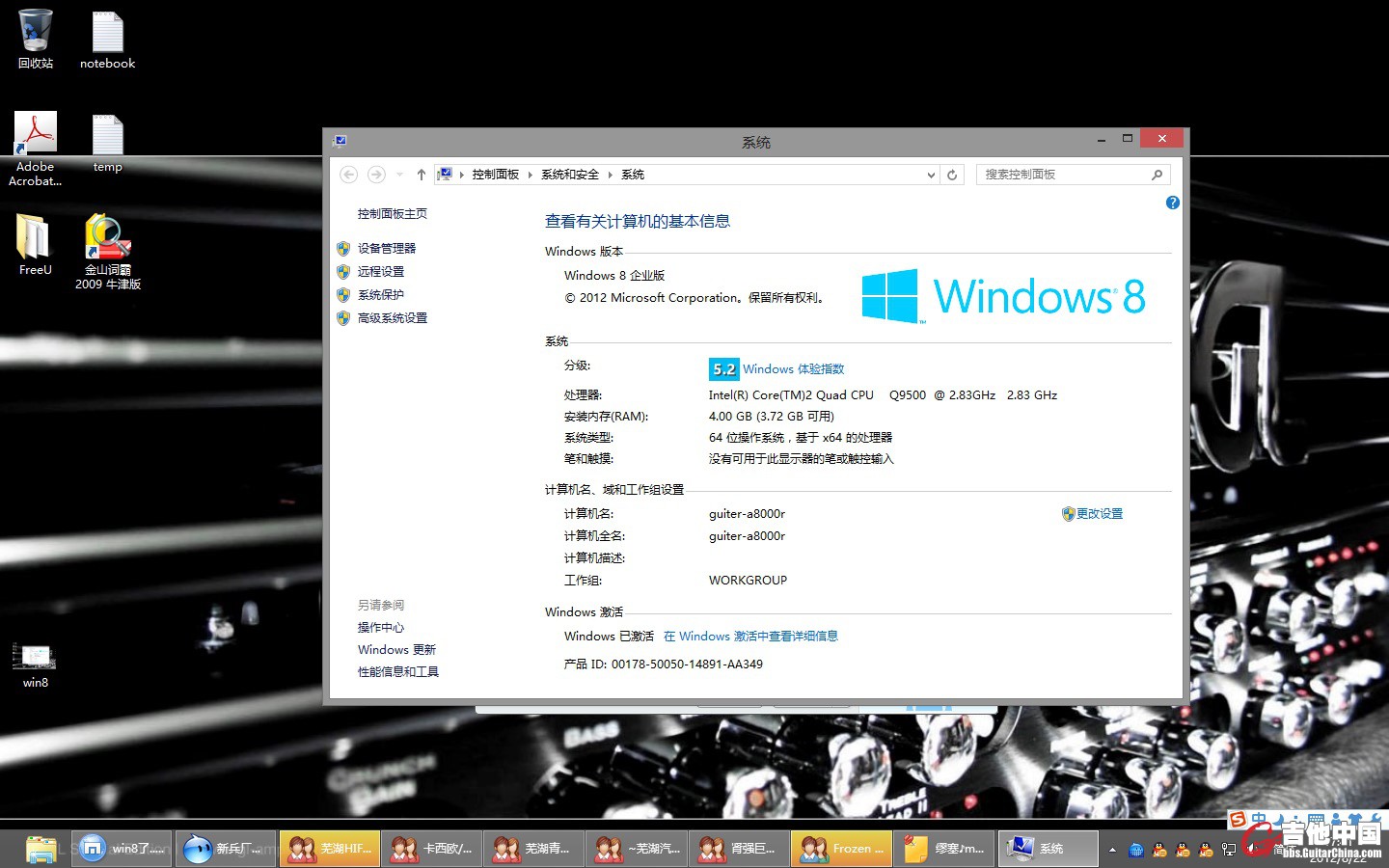1389x868 pixels.
Task: Open 高级系统设置 from the sidebar
Action: point(393,317)
